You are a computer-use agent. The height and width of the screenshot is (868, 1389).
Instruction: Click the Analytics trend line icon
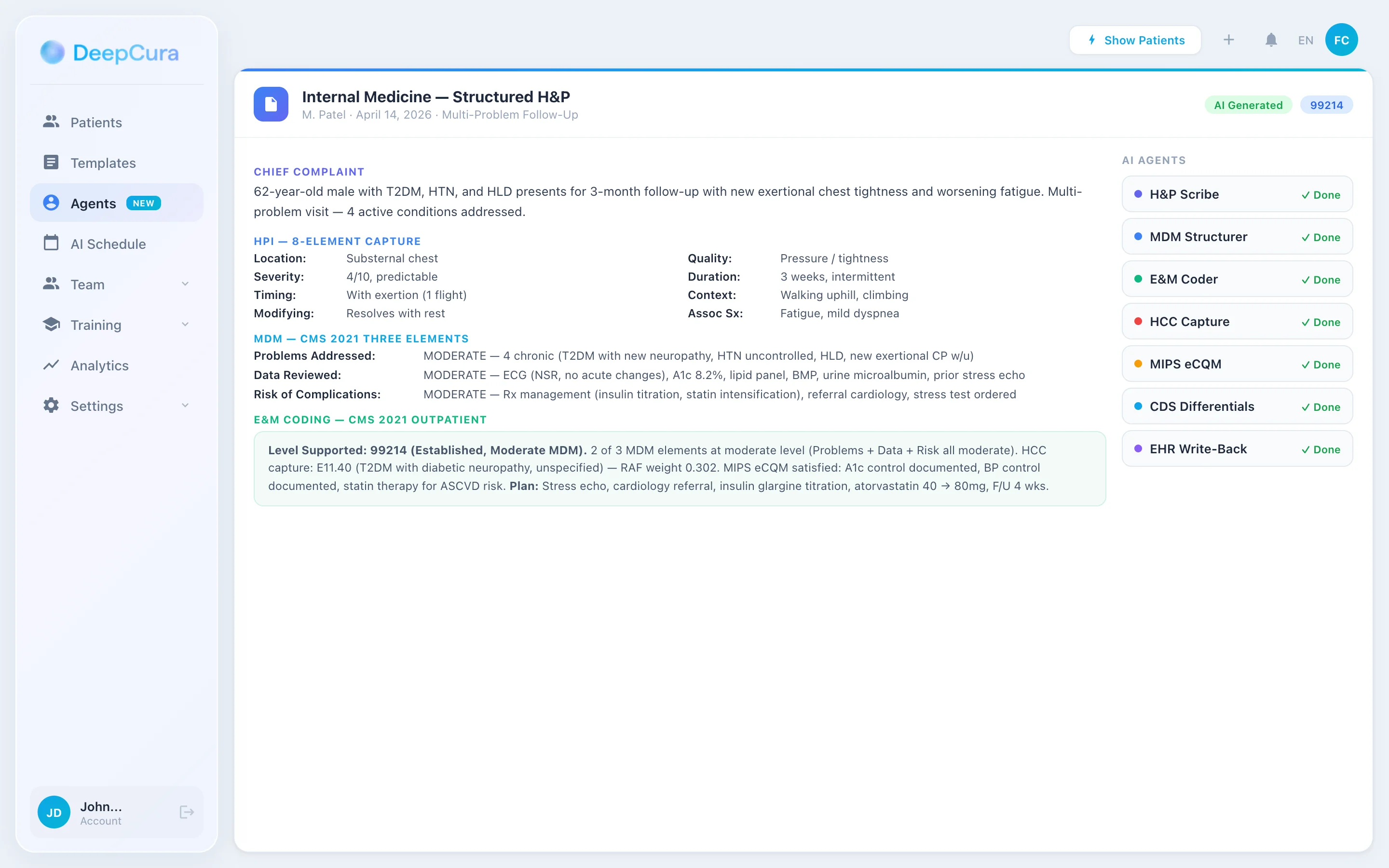(x=51, y=365)
